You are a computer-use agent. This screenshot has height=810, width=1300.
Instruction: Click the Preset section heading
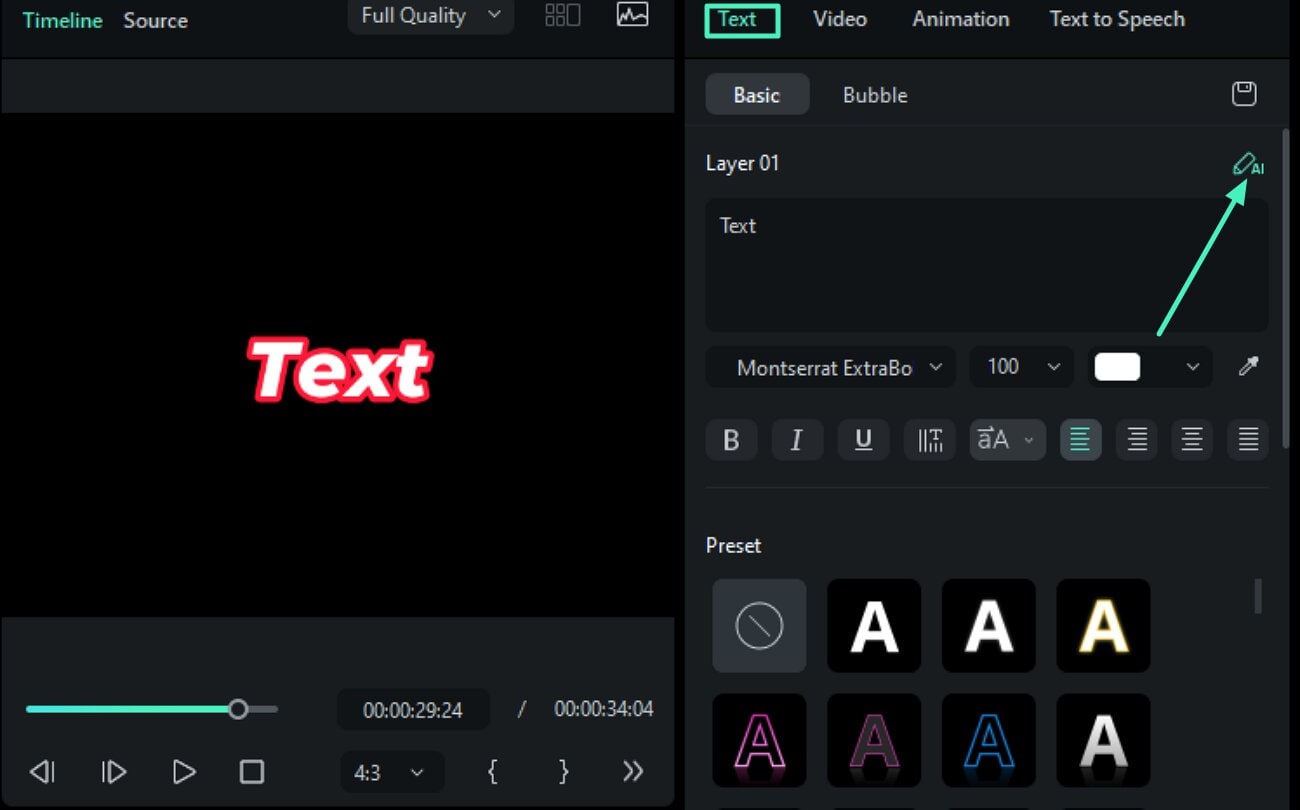click(733, 546)
